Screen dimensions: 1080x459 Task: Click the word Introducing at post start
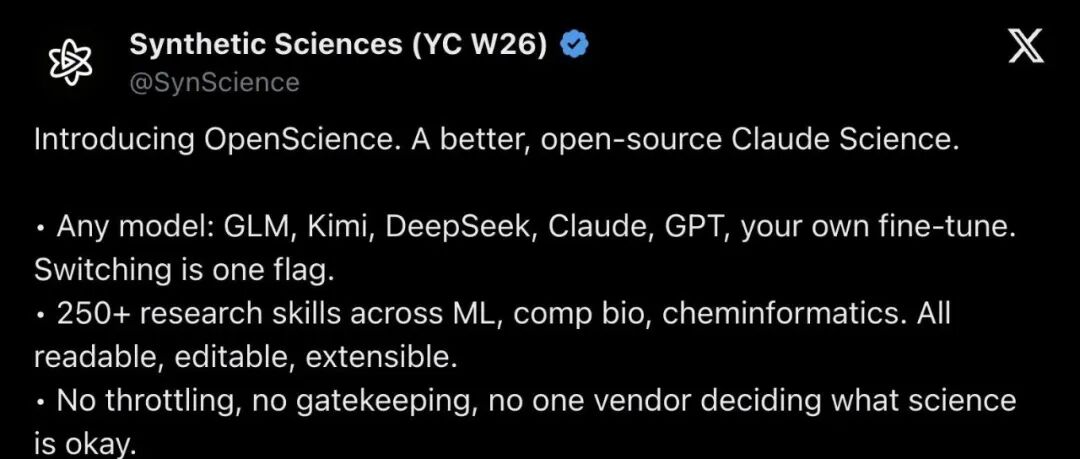point(114,140)
